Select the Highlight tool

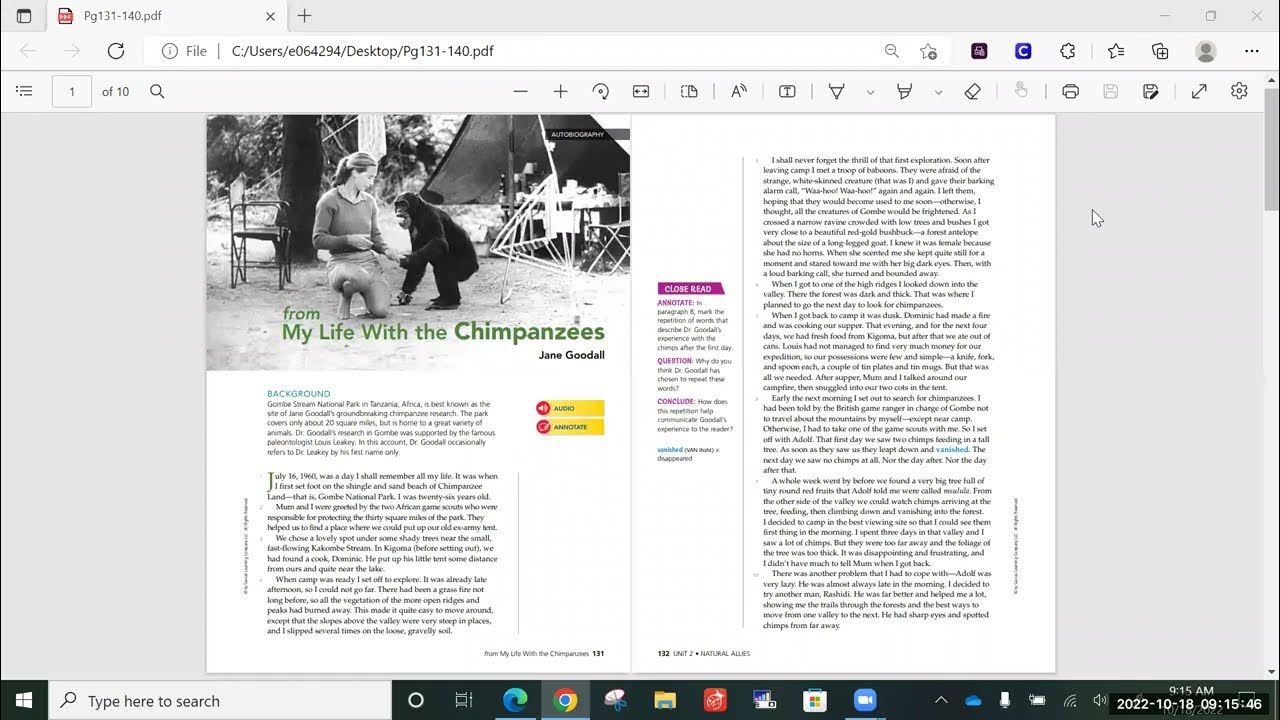tap(905, 91)
